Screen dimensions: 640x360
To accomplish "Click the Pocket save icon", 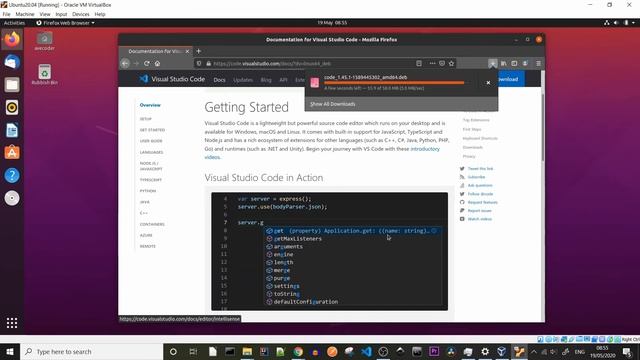I will [x=442, y=63].
